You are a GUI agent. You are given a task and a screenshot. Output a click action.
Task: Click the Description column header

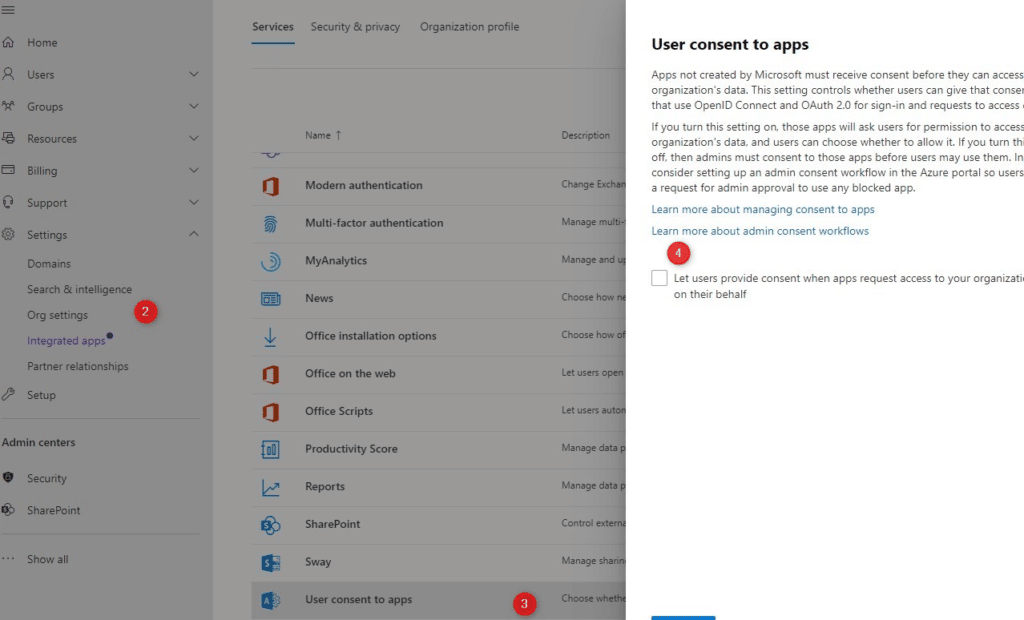586,135
